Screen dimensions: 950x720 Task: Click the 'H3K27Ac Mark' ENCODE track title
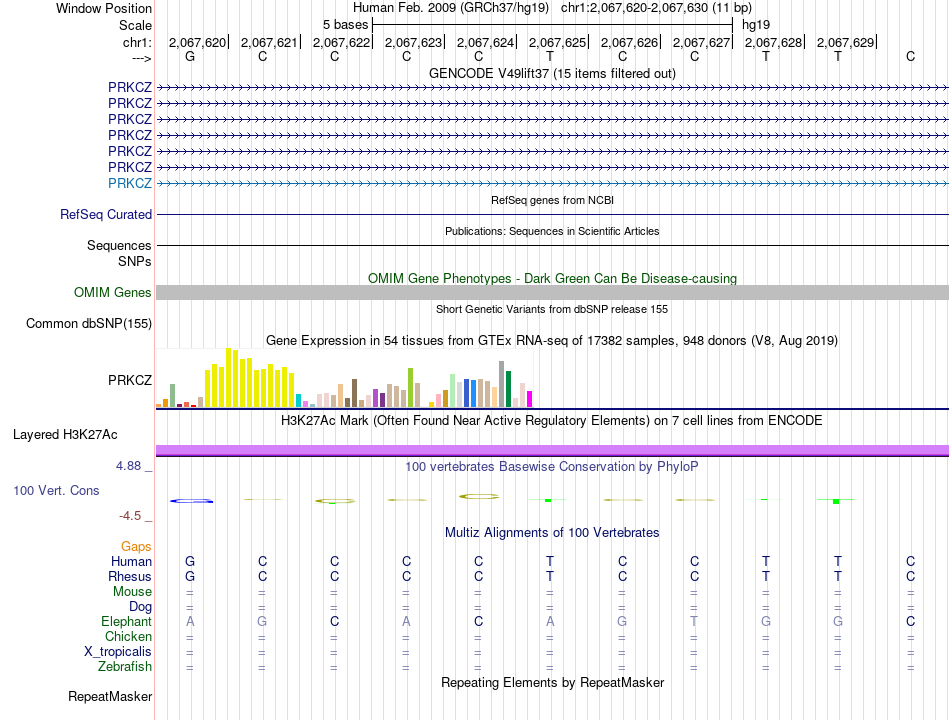pos(552,421)
